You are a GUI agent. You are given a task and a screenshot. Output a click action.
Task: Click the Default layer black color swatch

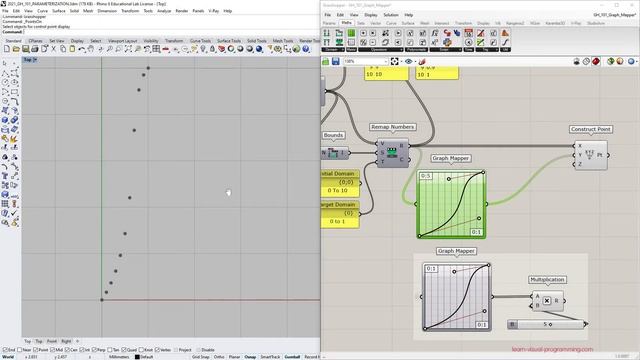click(x=137, y=357)
